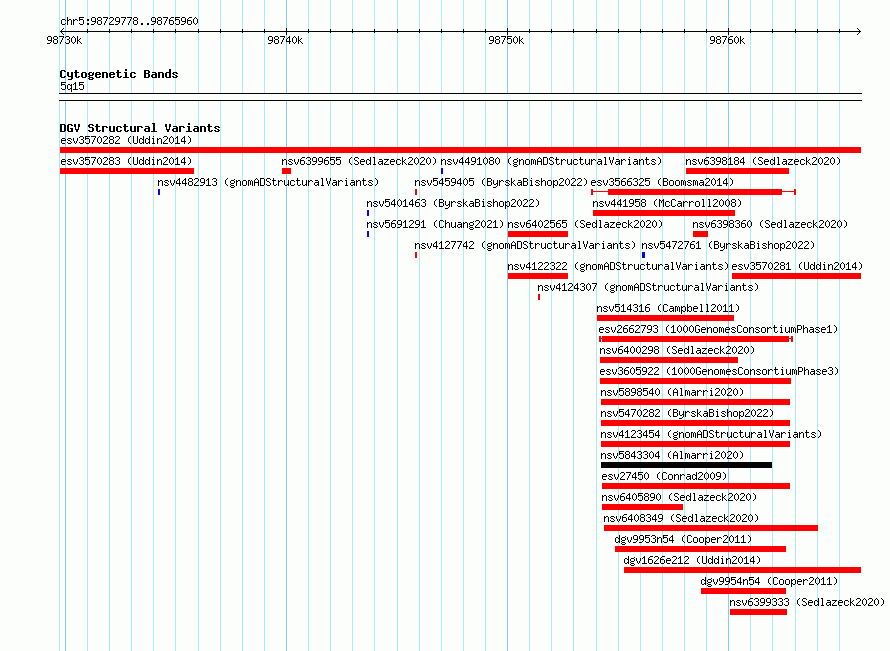
Task: Select nsv6399333 (Sedlazeck2020) label
Action: (x=807, y=602)
